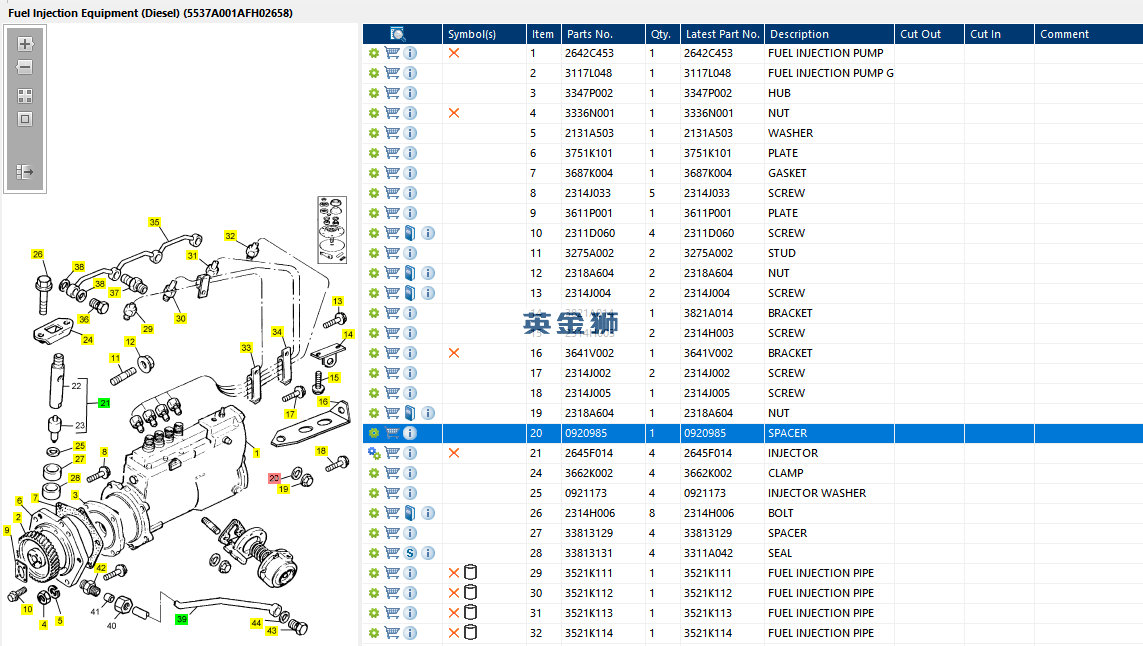Select NUT 2318A604 item 19 row

[753, 413]
